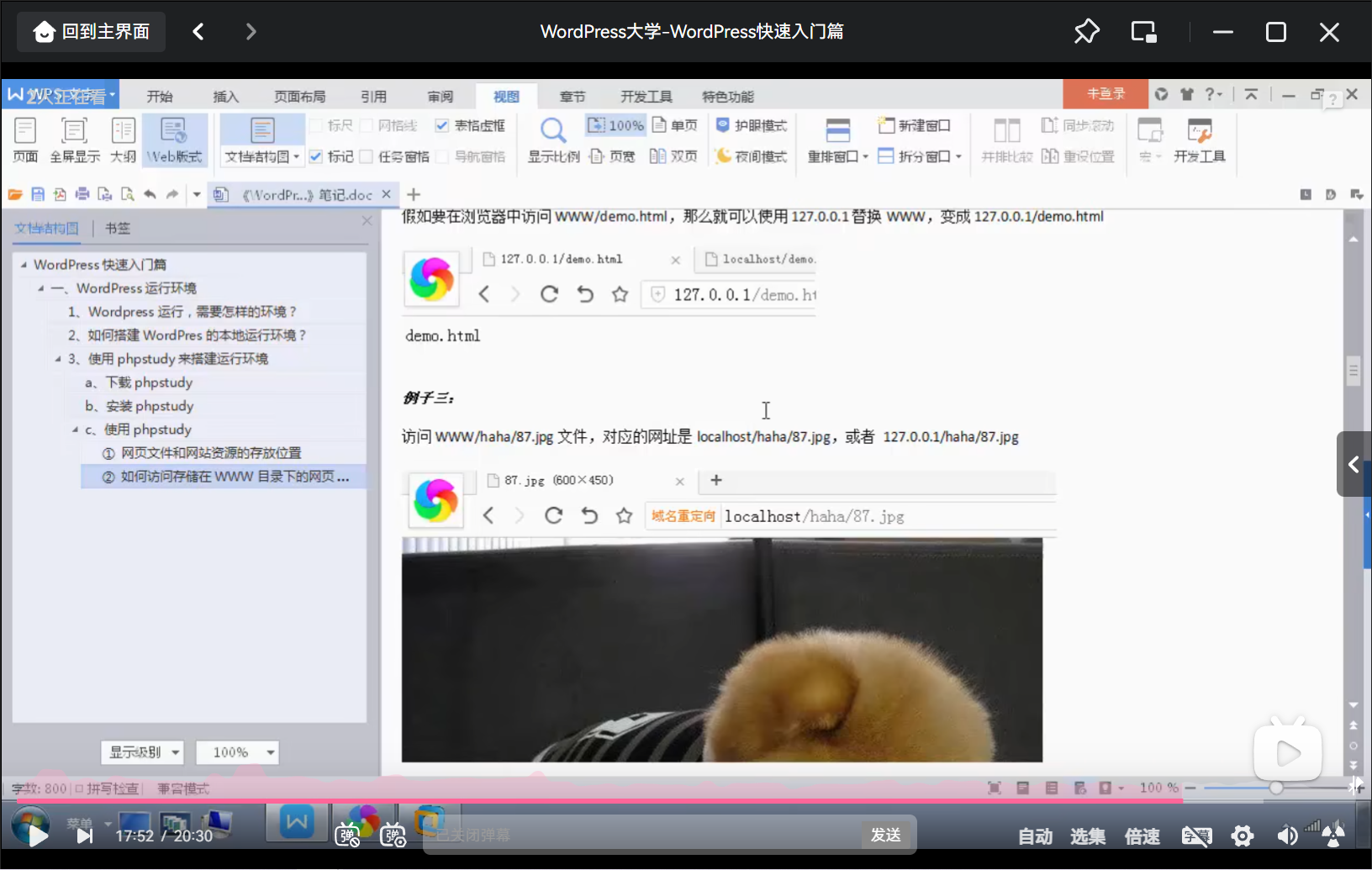This screenshot has height=870, width=1372.
Task: Open the quick access toolbar customize arrow
Action: pyautogui.click(x=197, y=194)
